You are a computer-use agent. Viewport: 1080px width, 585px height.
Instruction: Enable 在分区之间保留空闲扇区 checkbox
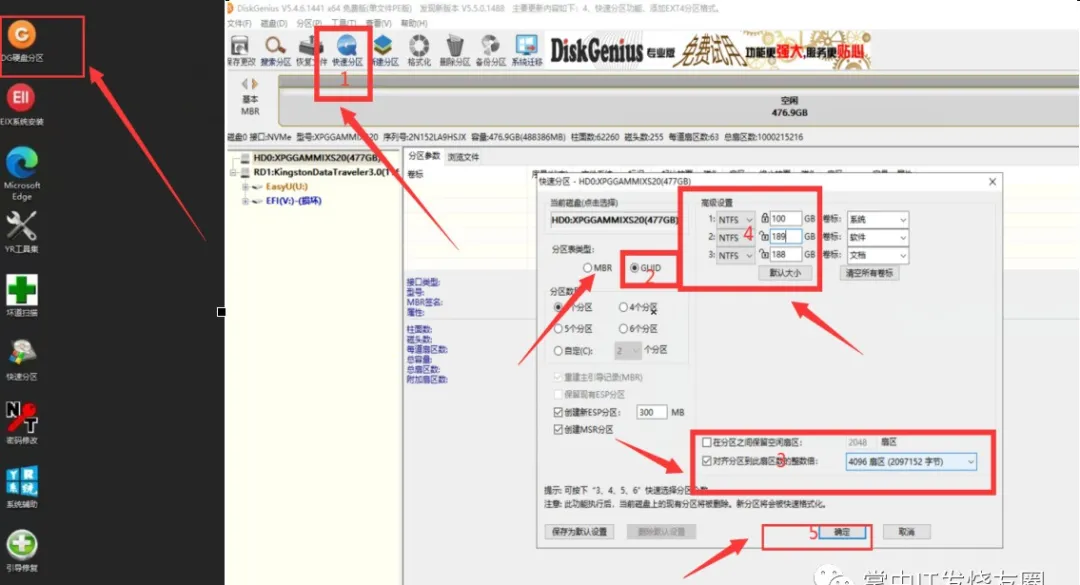pyautogui.click(x=707, y=442)
